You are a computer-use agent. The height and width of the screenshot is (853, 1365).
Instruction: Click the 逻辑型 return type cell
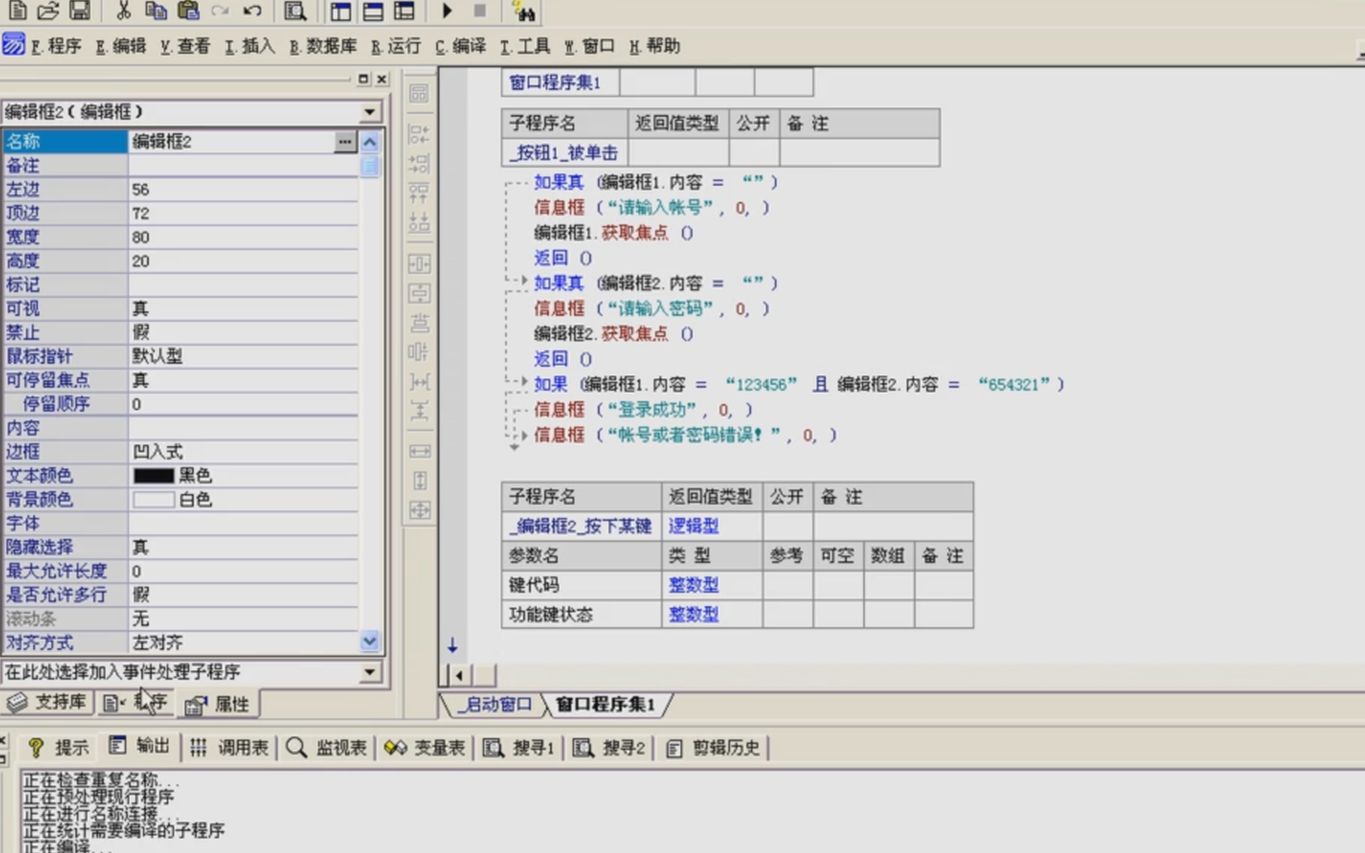(712, 526)
